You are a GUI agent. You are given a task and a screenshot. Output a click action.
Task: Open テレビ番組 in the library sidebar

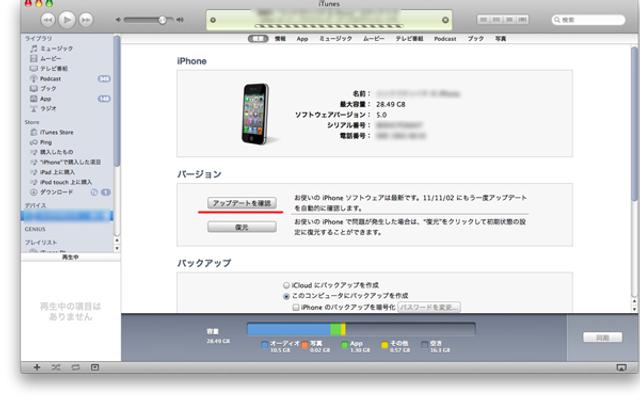click(53, 69)
